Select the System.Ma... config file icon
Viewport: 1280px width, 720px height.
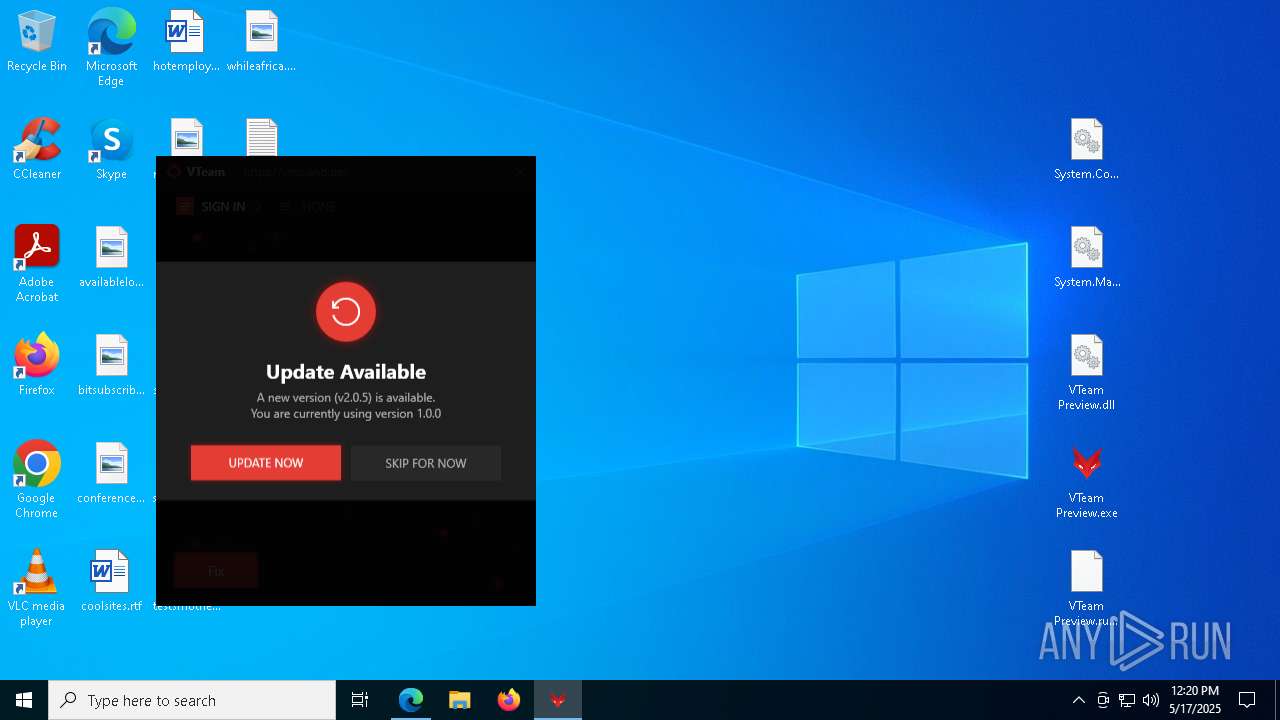[1086, 258]
